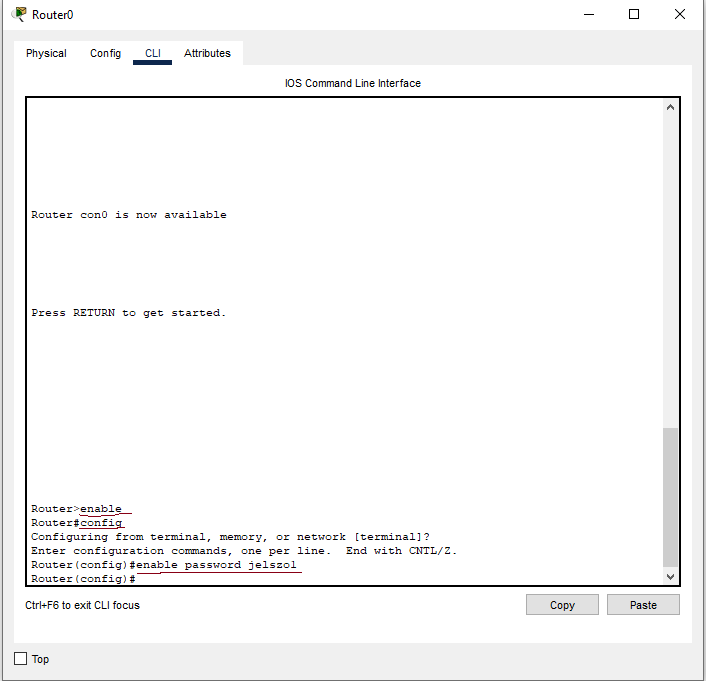This screenshot has width=706, height=681.
Task: Click the Router0 window icon in title bar
Action: pos(19,14)
